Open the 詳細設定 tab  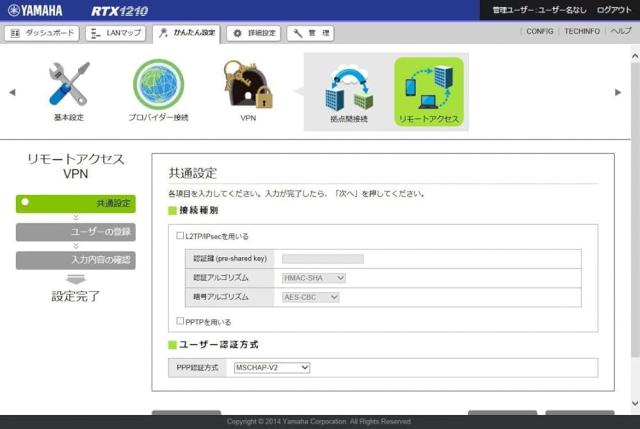point(253,33)
